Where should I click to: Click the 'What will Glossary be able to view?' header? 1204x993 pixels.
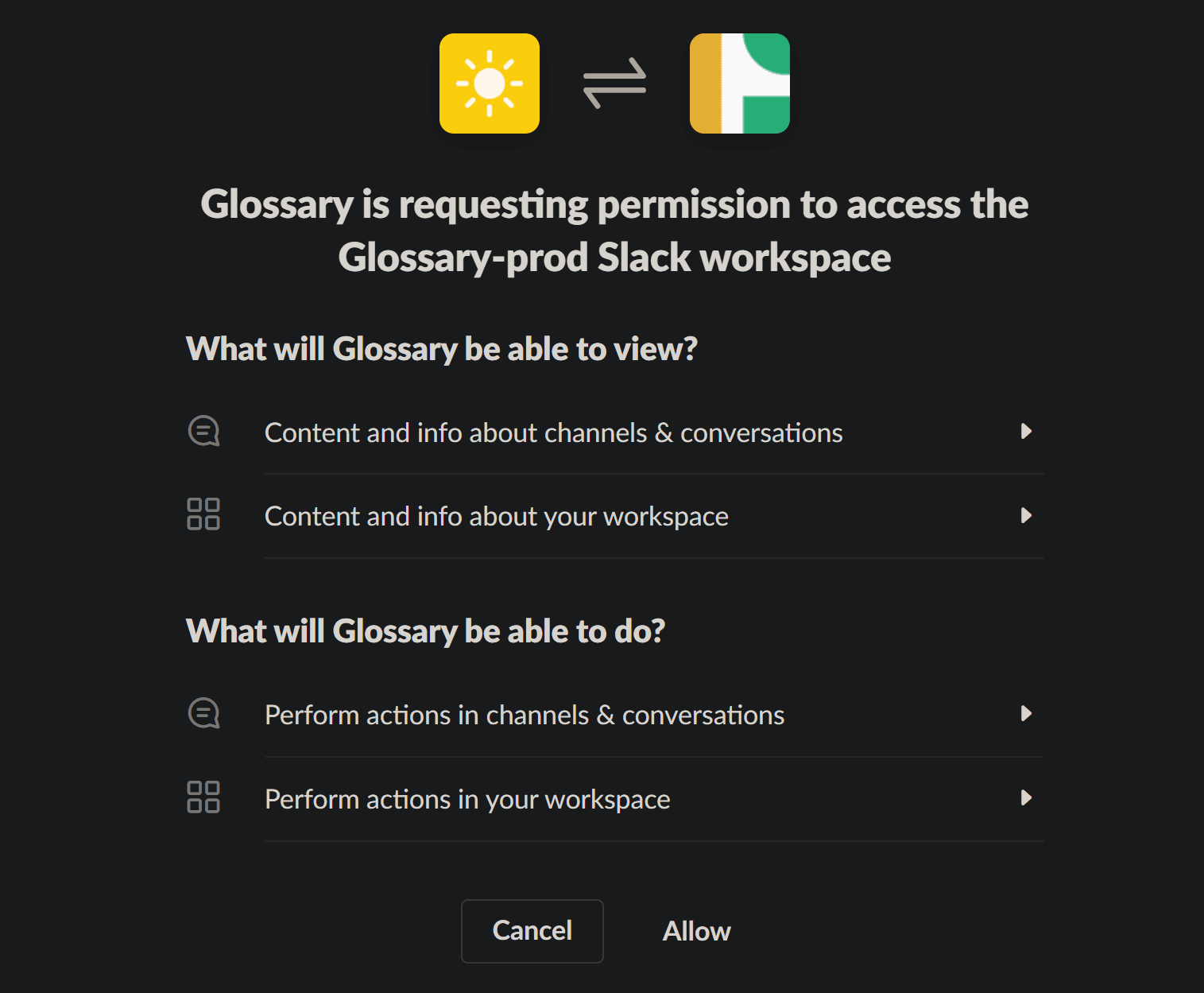tap(440, 348)
